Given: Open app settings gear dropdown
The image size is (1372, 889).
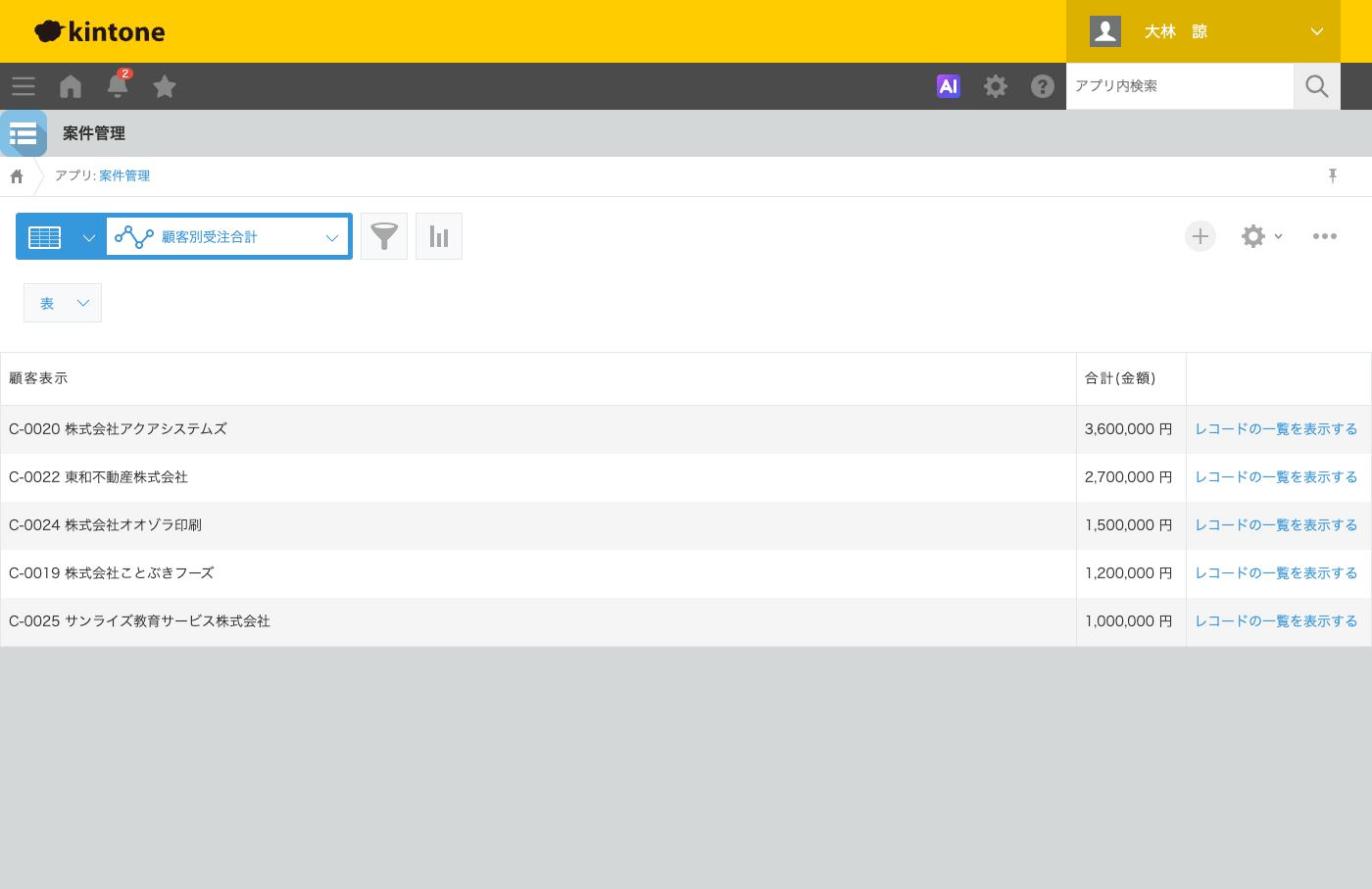Looking at the screenshot, I should (1261, 236).
